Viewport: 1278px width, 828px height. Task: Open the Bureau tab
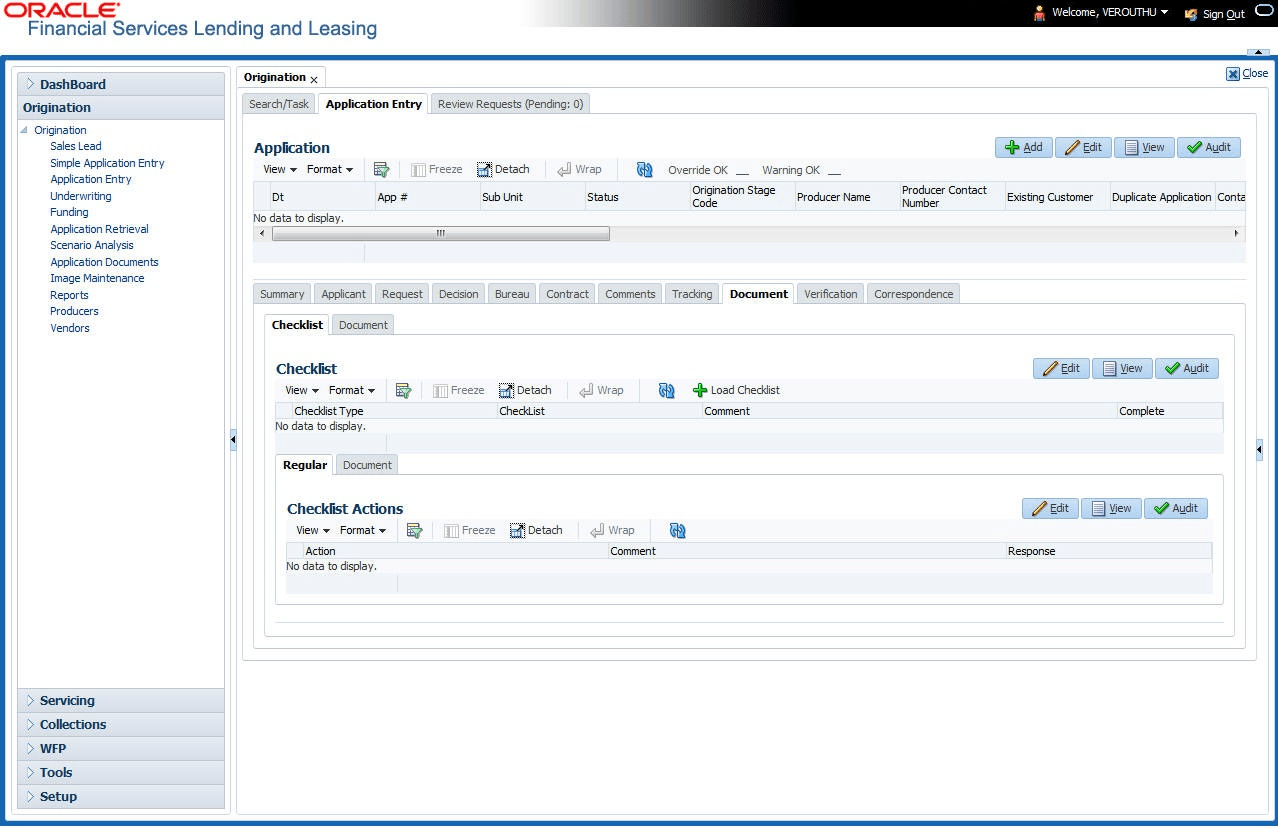click(x=512, y=294)
